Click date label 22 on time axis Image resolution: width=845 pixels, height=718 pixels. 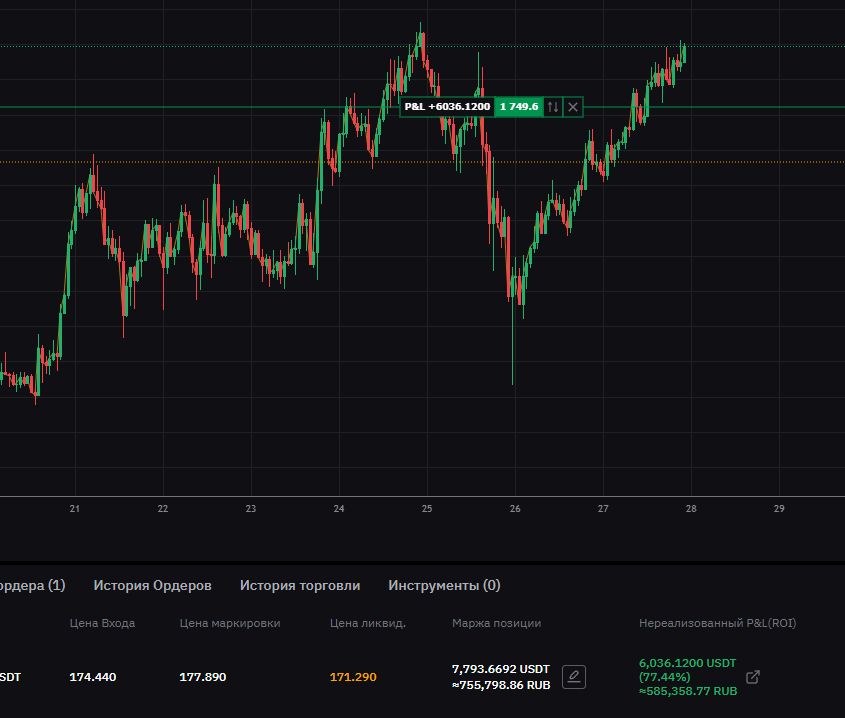click(x=163, y=508)
